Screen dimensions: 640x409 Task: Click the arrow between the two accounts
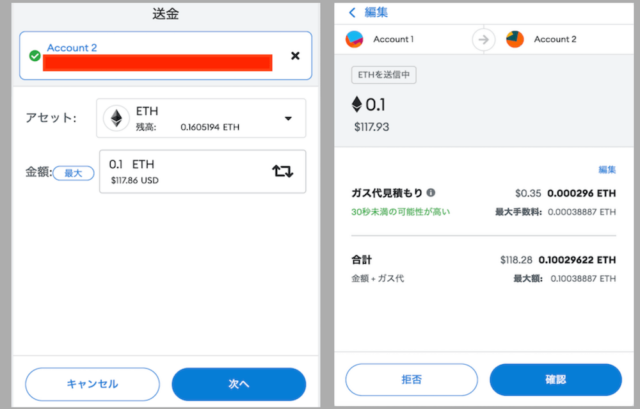pyautogui.click(x=484, y=40)
